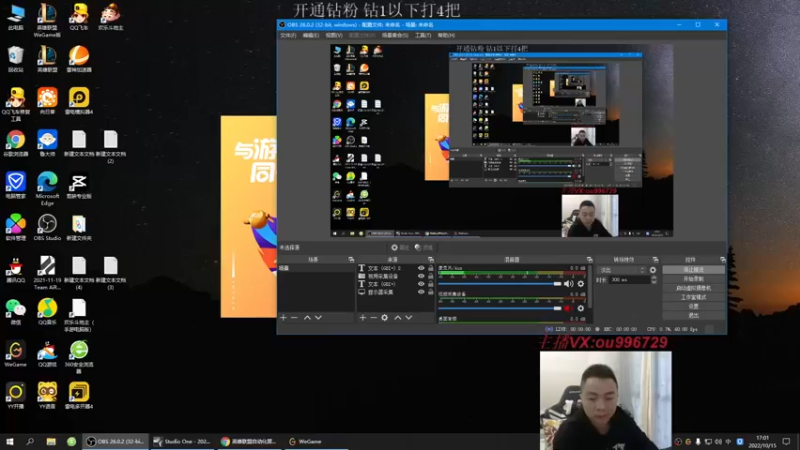Open 微信 WeChat desktop shortcut
The width and height of the screenshot is (800, 450).
tap(15, 311)
